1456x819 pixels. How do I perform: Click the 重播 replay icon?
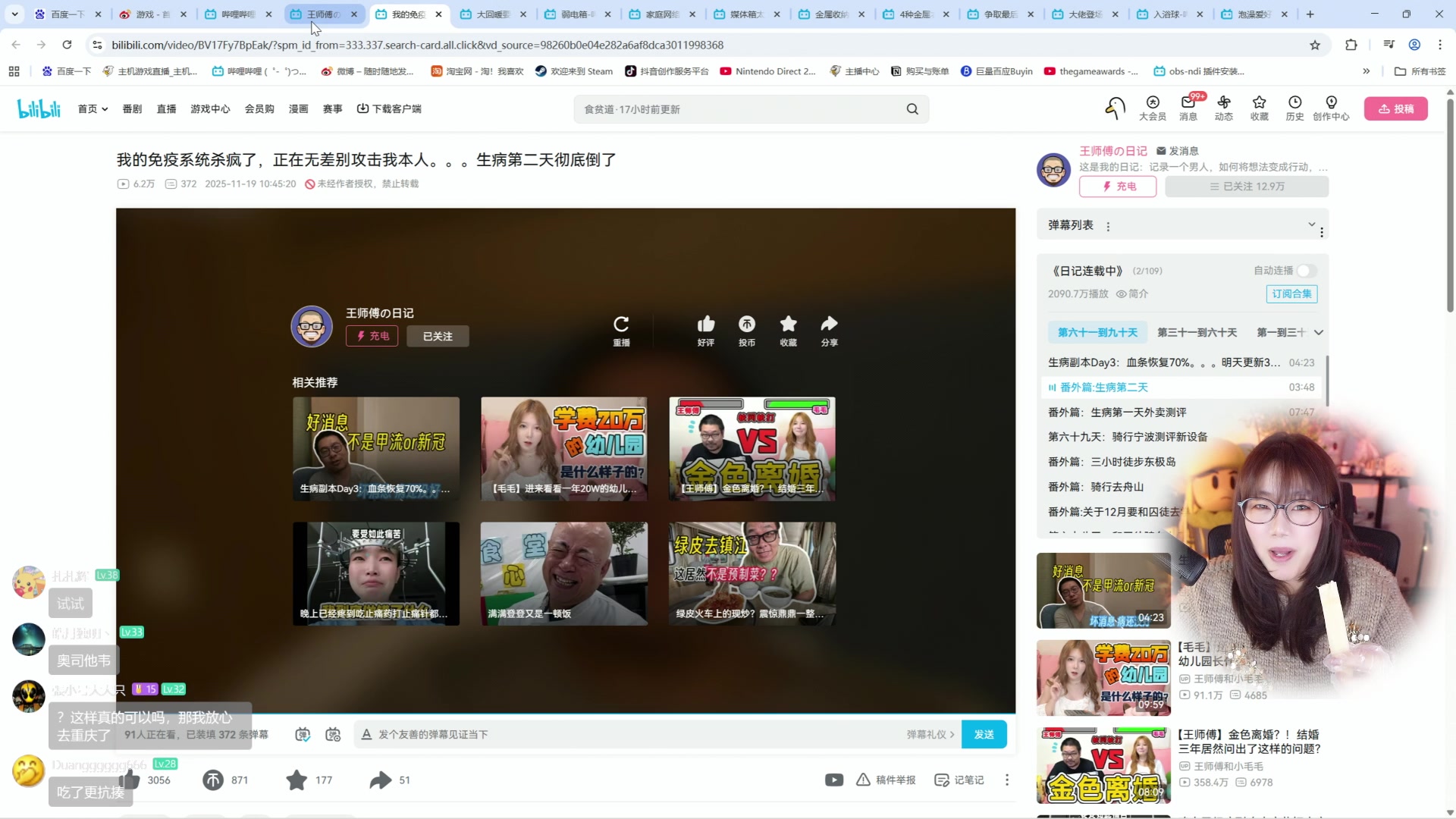point(621,324)
